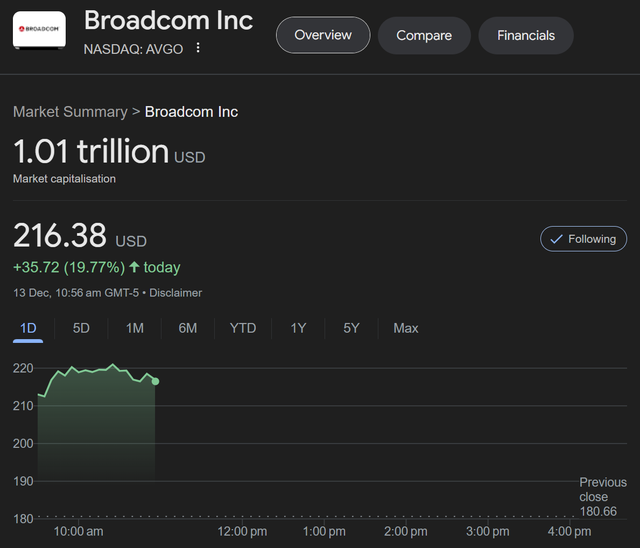Click the 1.01 trillion market capitalisation value
Screen dimensions: 640x548
point(91,152)
